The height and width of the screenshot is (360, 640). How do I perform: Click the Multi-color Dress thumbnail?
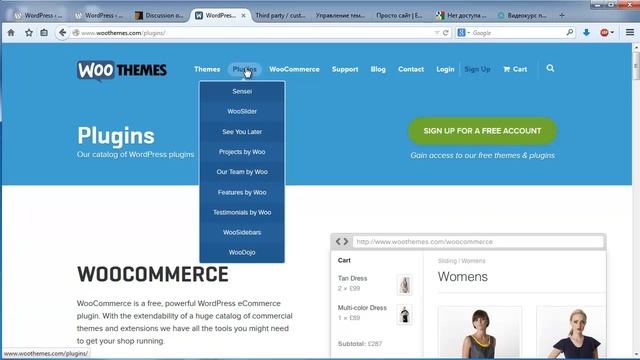(x=404, y=315)
